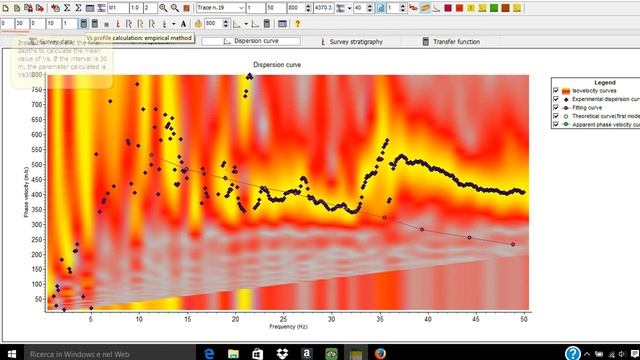The image size is (640, 360).
Task: Open dropdown arrow beside the 4370.3 field icon
Action: [349, 8]
